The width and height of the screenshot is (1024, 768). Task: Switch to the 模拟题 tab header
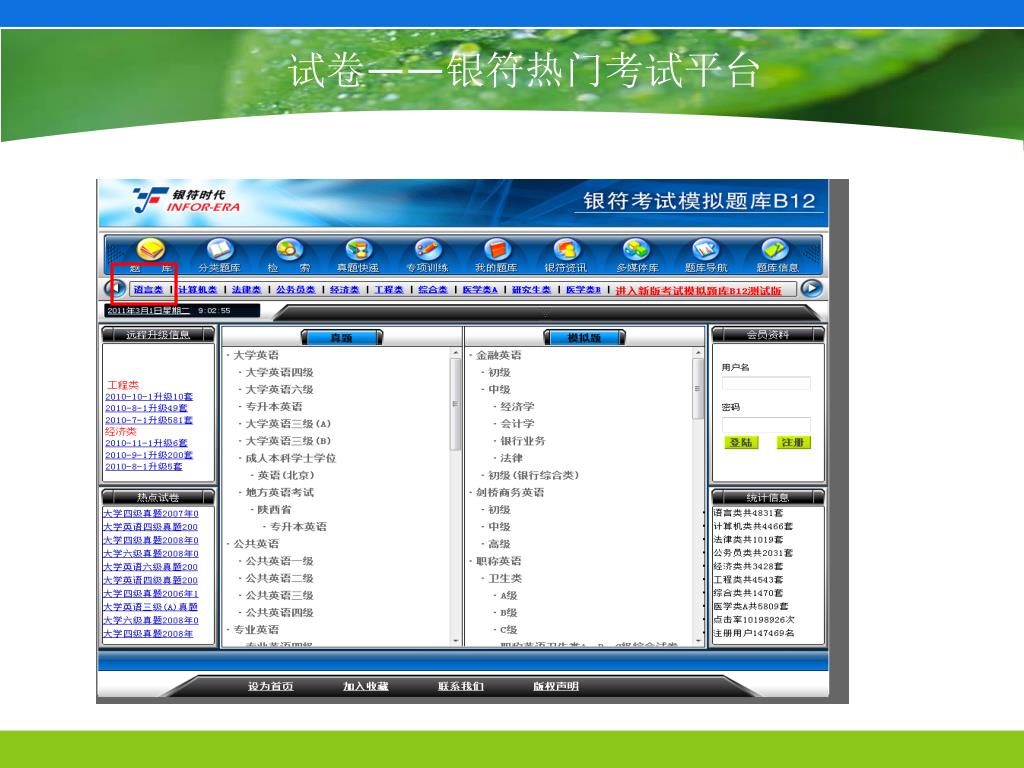click(x=584, y=338)
